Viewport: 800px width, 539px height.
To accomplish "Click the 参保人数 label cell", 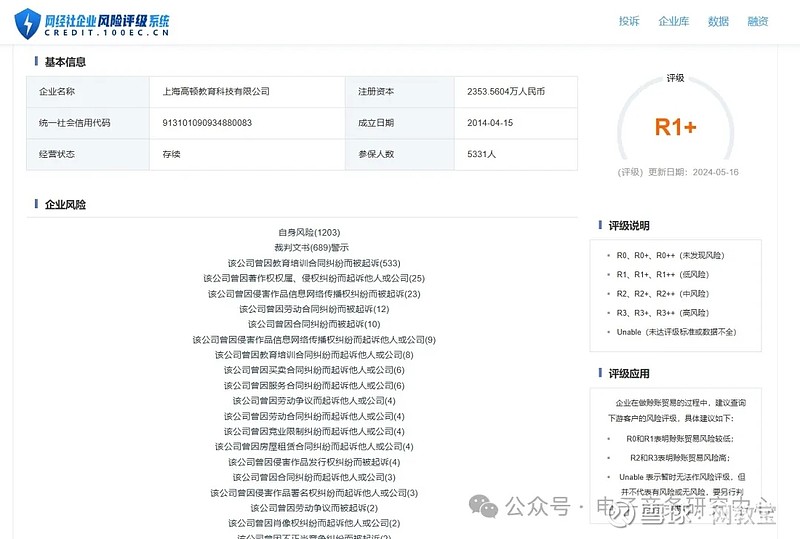I will point(399,154).
